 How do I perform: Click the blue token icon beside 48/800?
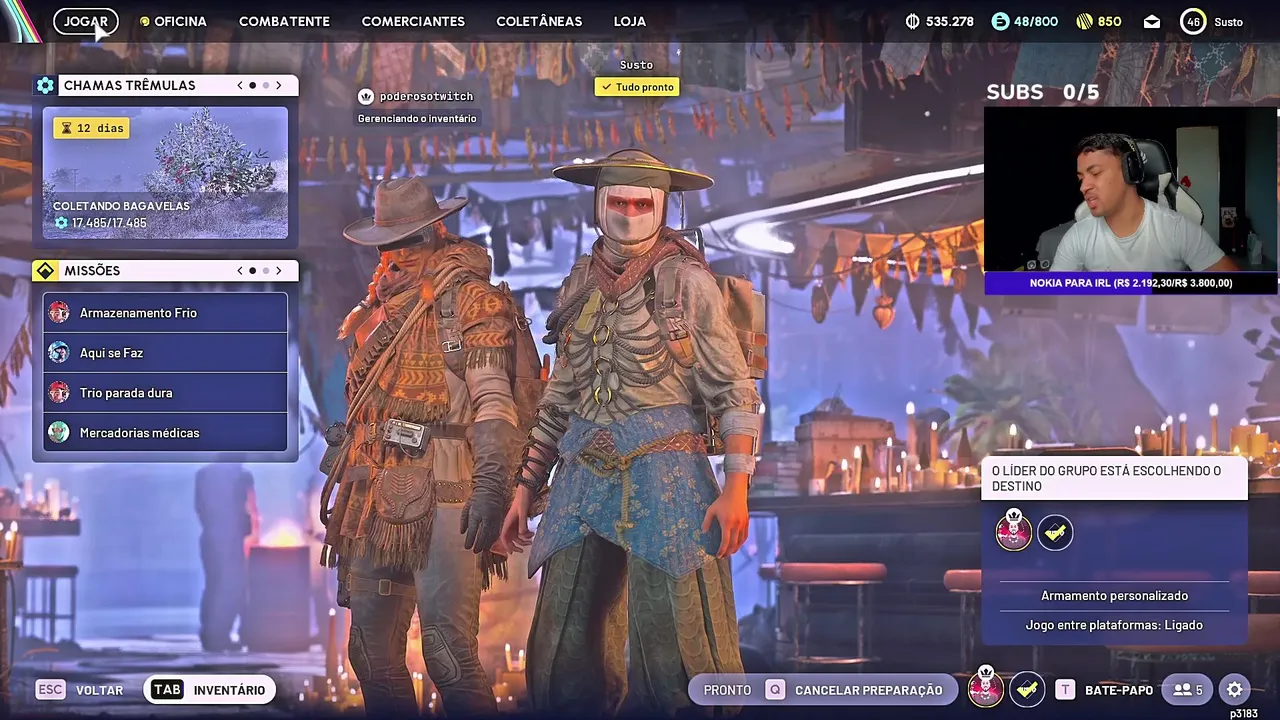click(1000, 21)
